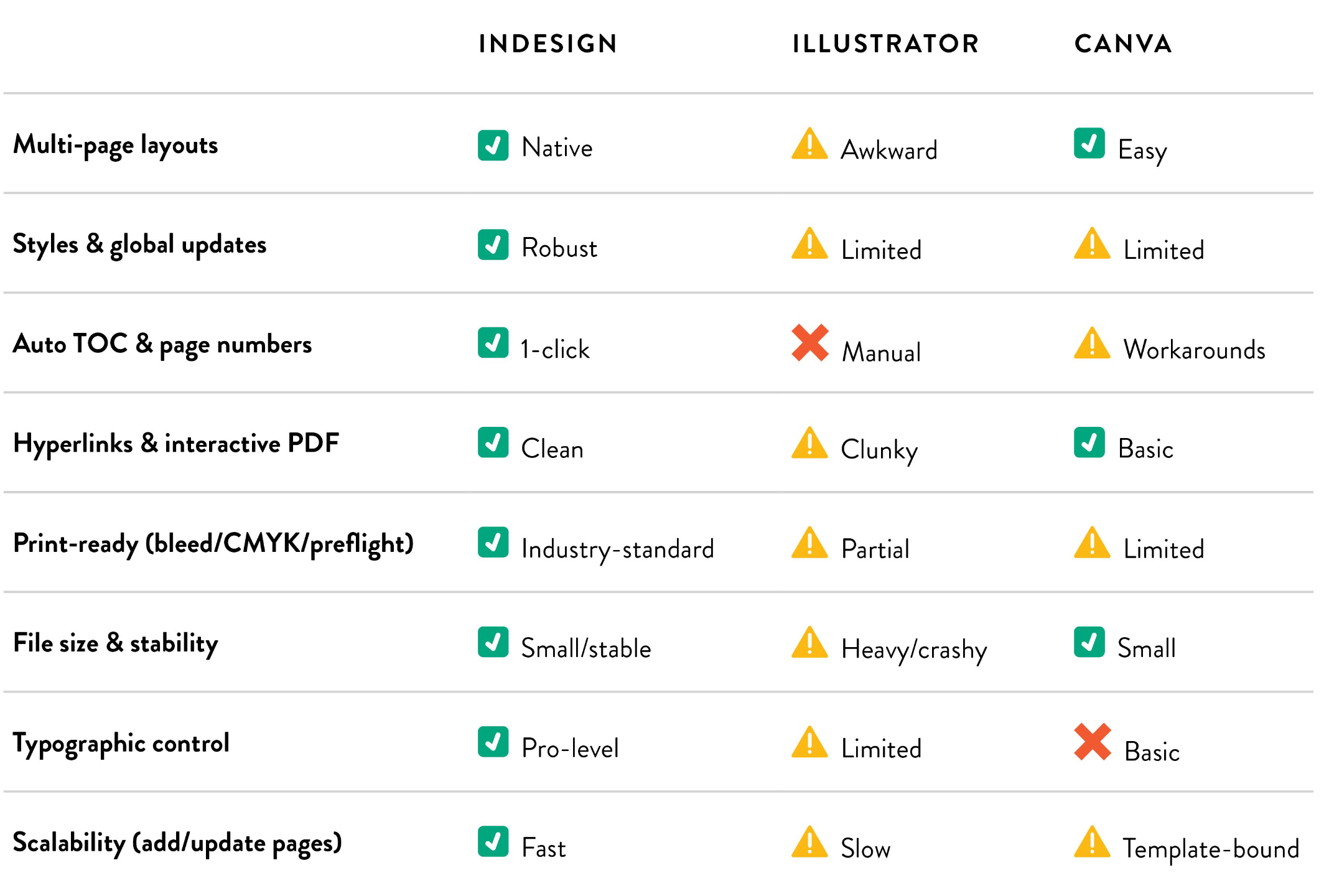Click the warning icon beside Partial
1329x896 pixels.
(x=809, y=543)
